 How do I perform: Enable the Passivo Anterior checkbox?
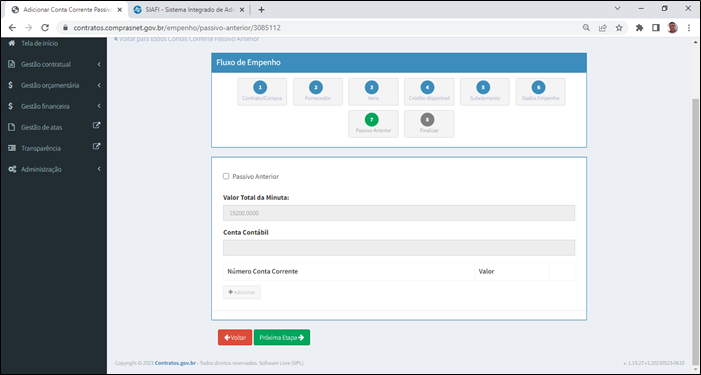(226, 176)
